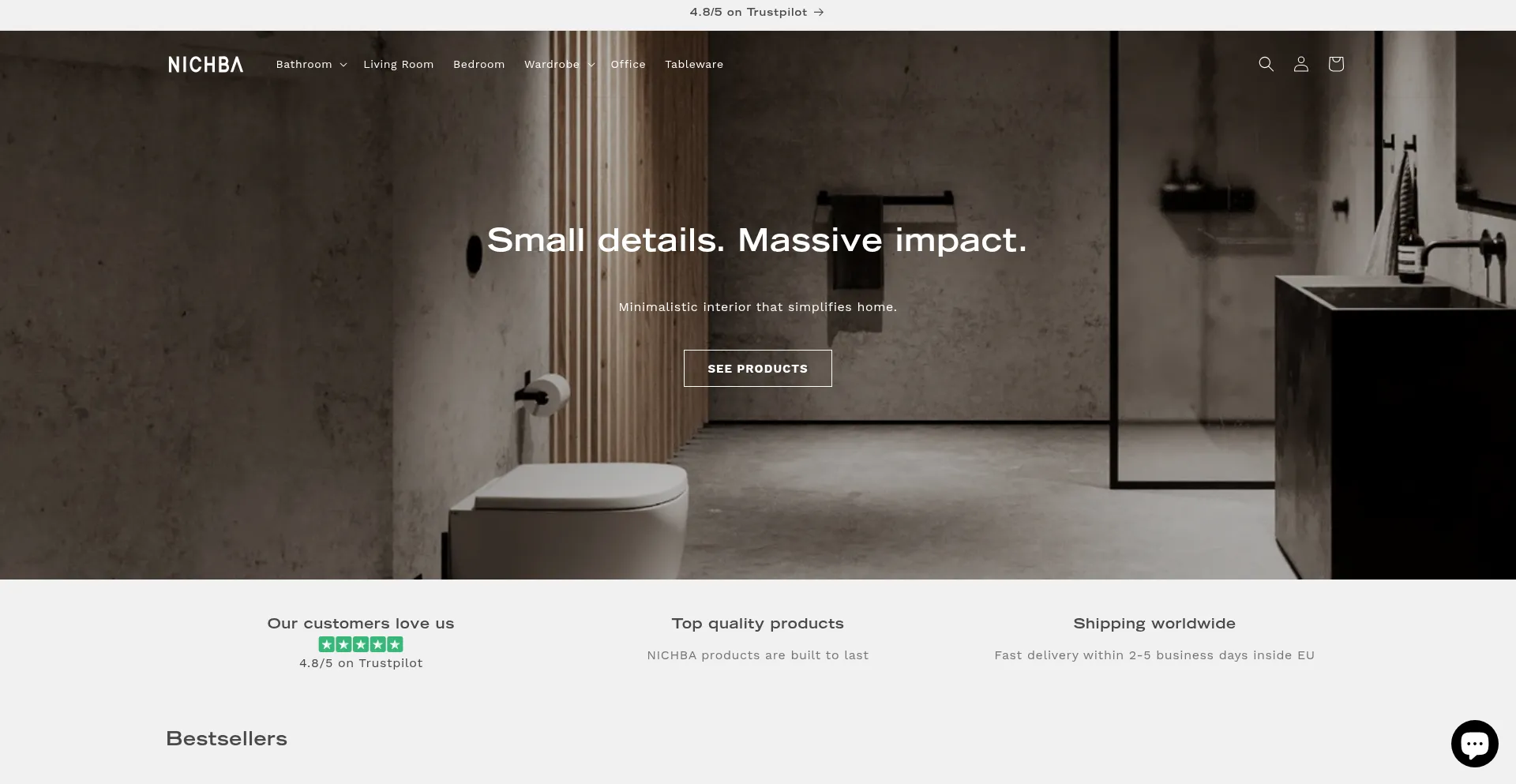The width and height of the screenshot is (1516, 784).
Task: Go to the Tableware category
Action: (x=694, y=64)
